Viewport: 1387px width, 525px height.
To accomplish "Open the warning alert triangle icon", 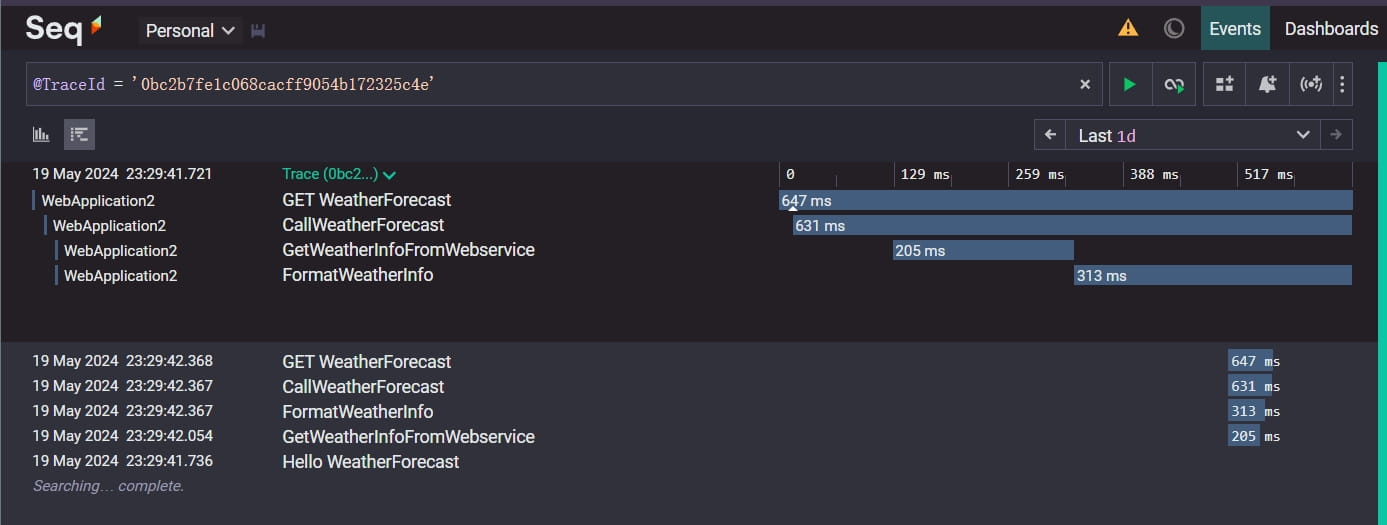I will (x=1128, y=28).
